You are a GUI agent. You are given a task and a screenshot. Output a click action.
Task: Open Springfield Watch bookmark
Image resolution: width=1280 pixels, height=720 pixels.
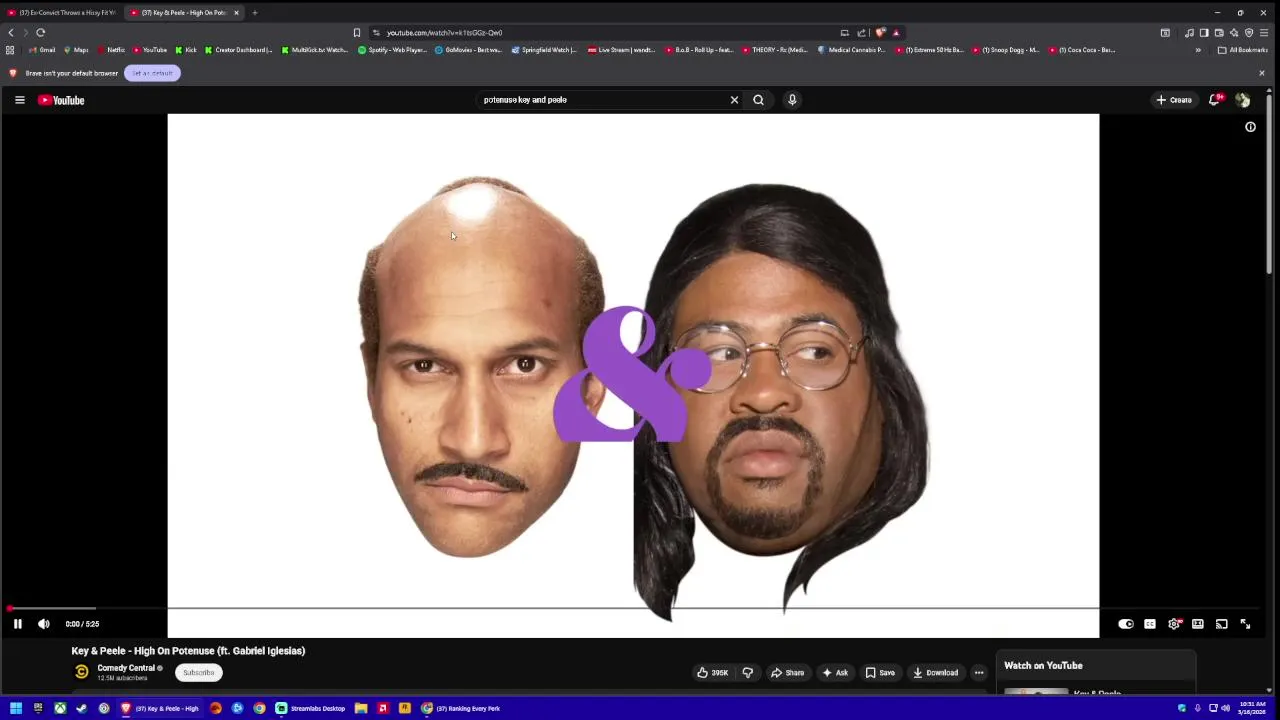tap(545, 50)
